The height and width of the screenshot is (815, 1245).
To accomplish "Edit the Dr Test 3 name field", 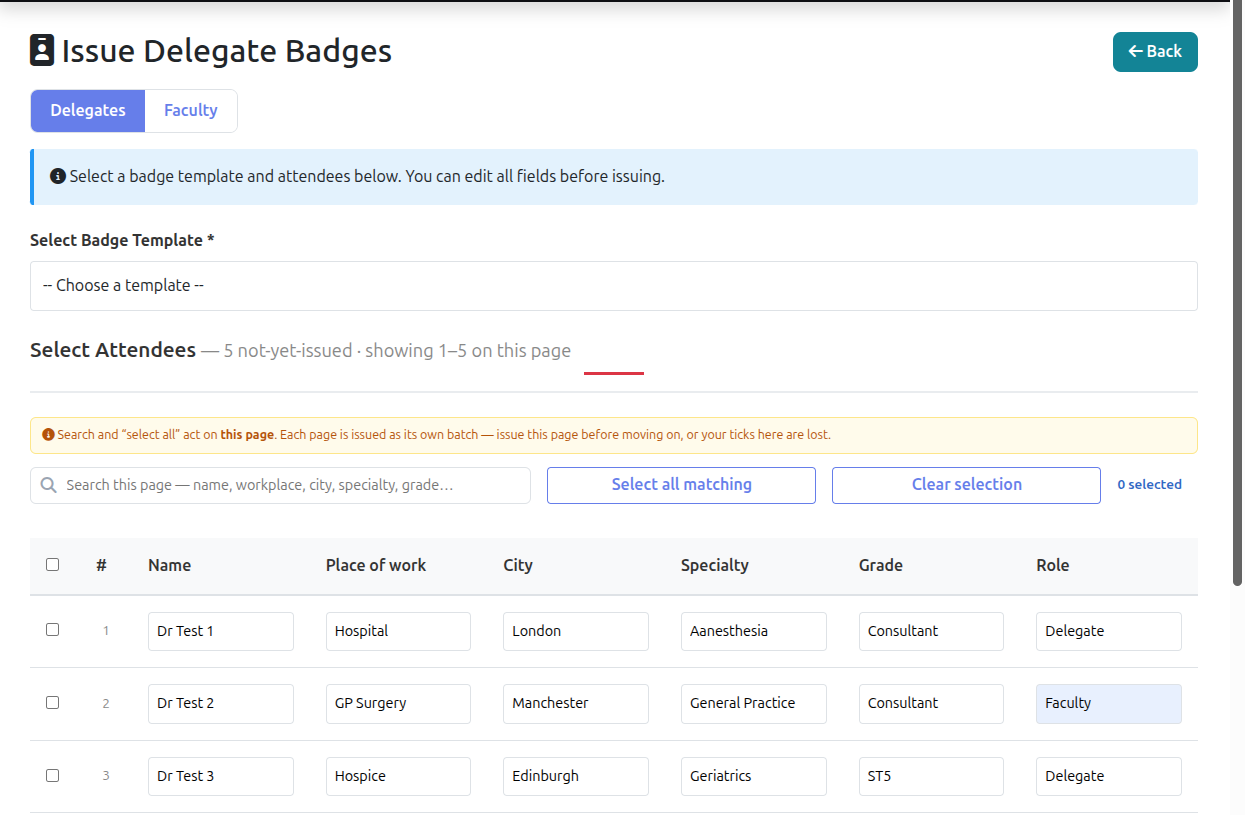I will (x=221, y=777).
